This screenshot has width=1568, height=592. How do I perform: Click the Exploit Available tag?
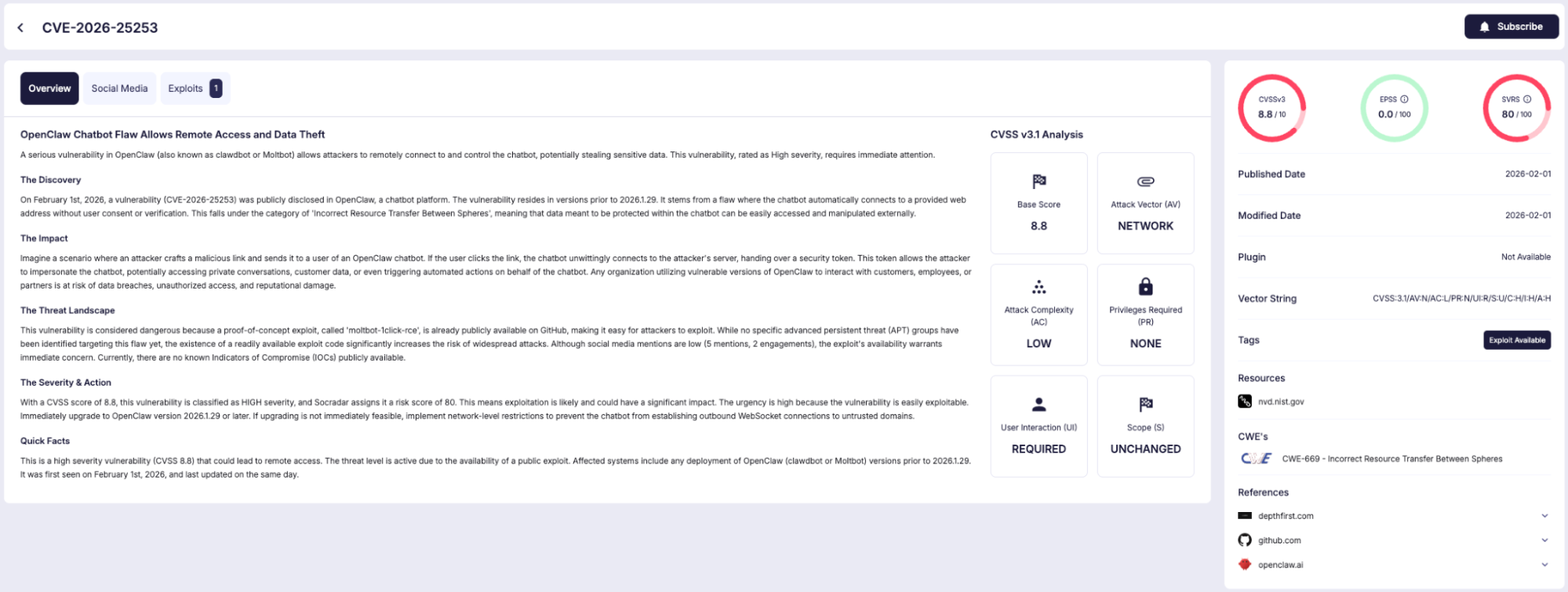click(x=1517, y=340)
